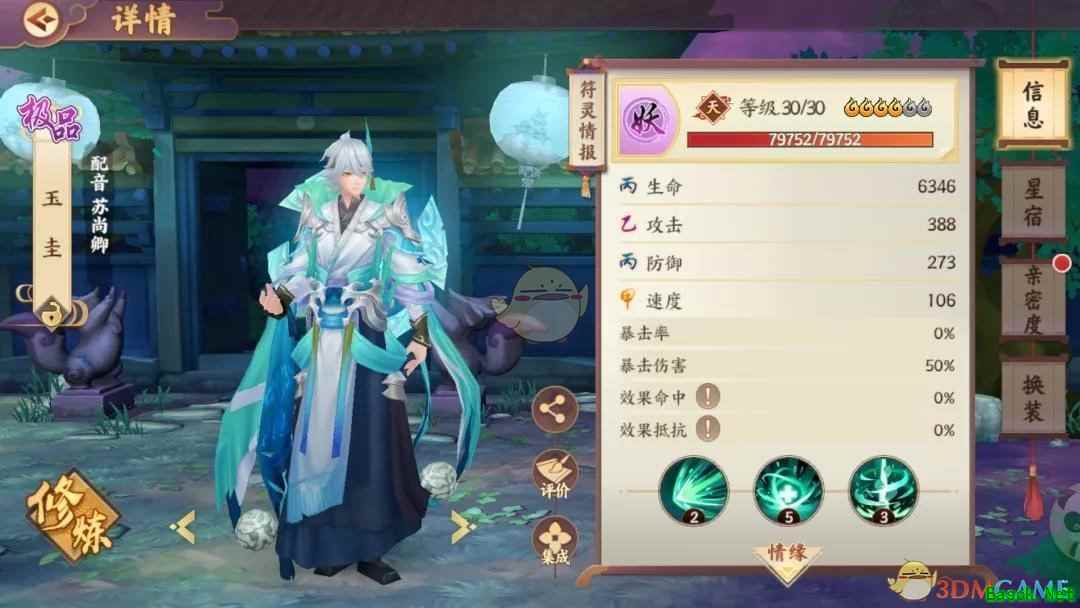
Task: Open the 集成 flower icon
Action: point(555,542)
